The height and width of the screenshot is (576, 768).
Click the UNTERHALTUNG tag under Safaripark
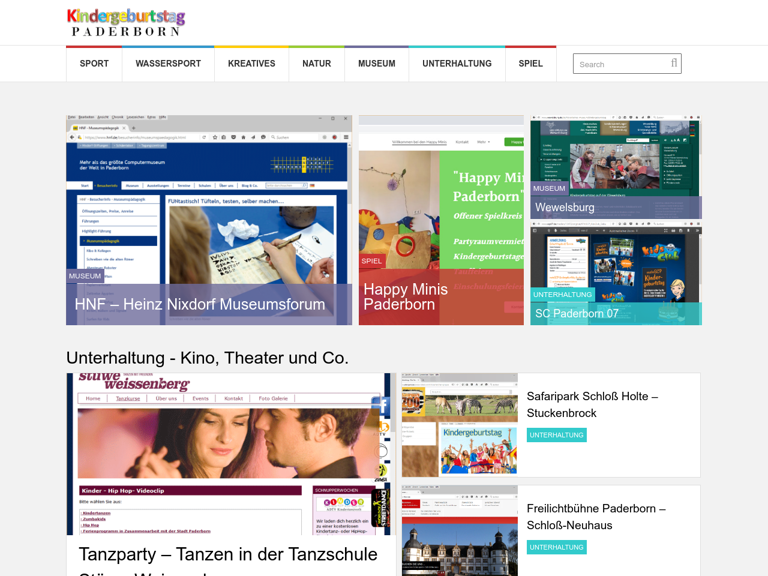pos(556,435)
